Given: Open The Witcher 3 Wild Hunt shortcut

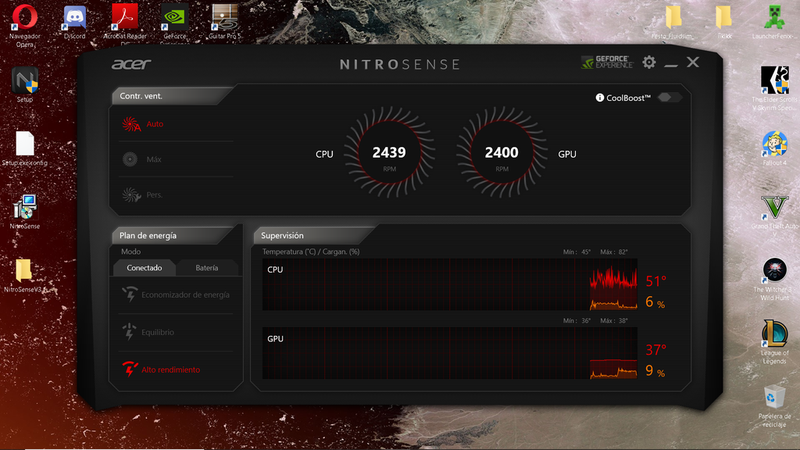Looking at the screenshot, I should (x=774, y=279).
